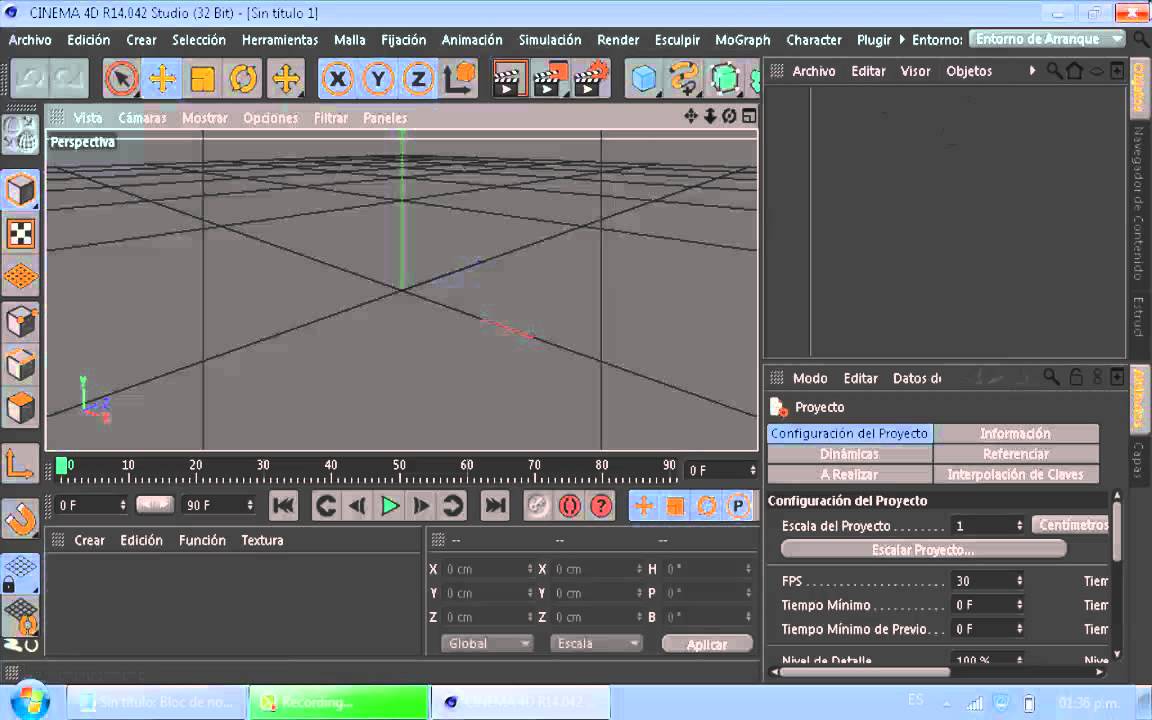Screen dimensions: 1152x720
Task: Toggle Y axis lock
Action: pos(378,79)
